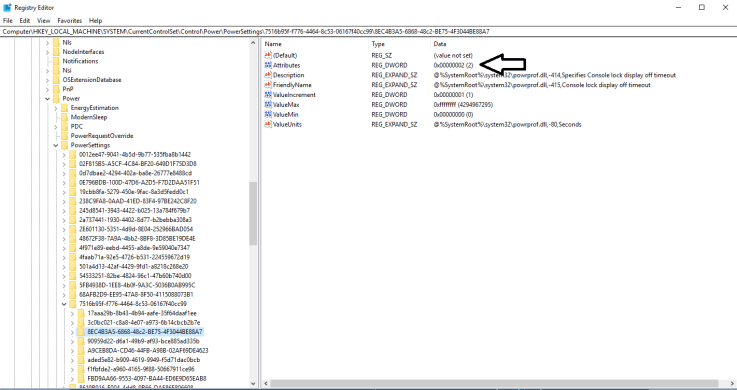Open the File menu
The height and width of the screenshot is (390, 737).
(x=8, y=21)
